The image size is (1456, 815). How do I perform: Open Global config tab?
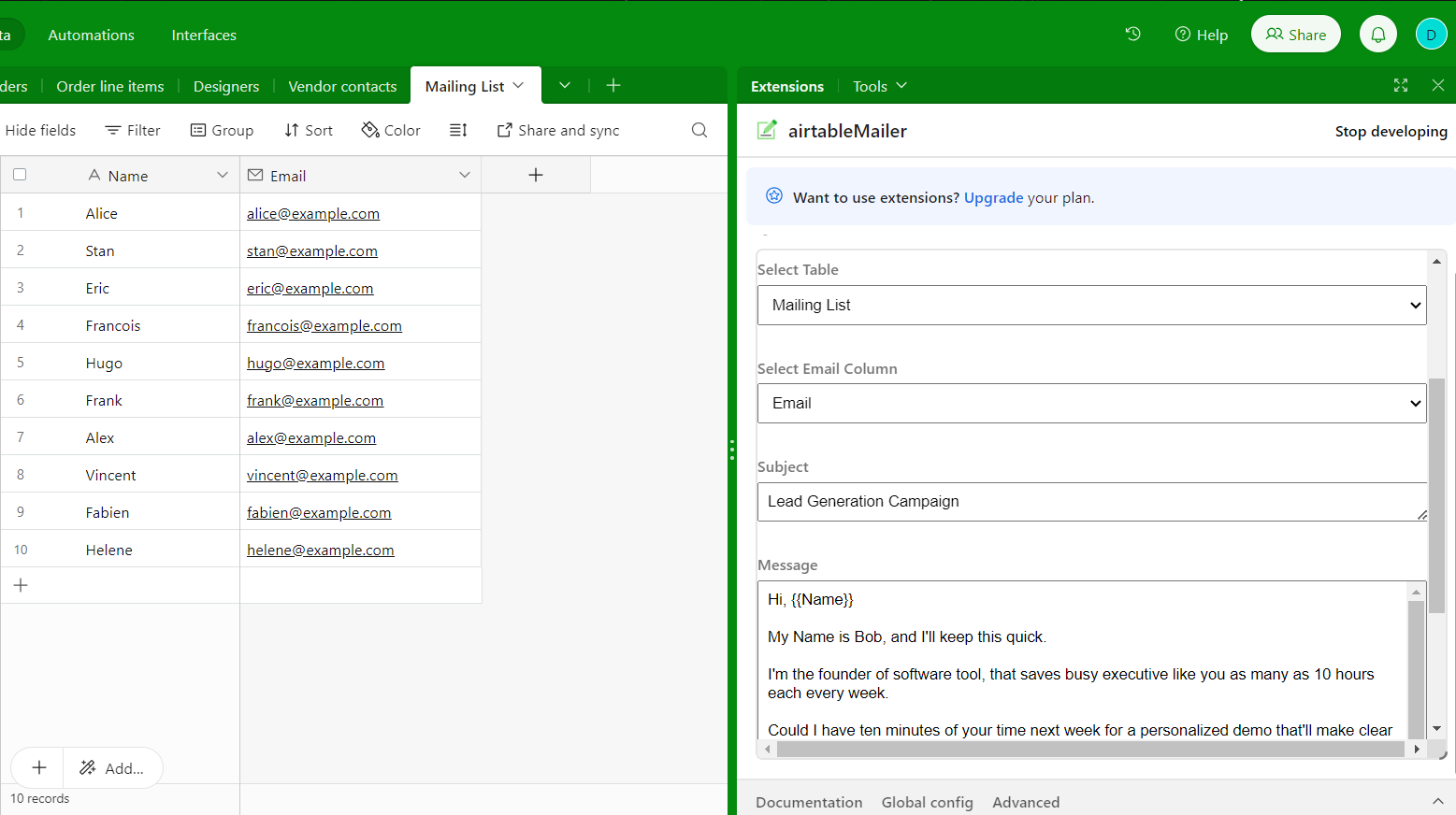click(x=927, y=802)
